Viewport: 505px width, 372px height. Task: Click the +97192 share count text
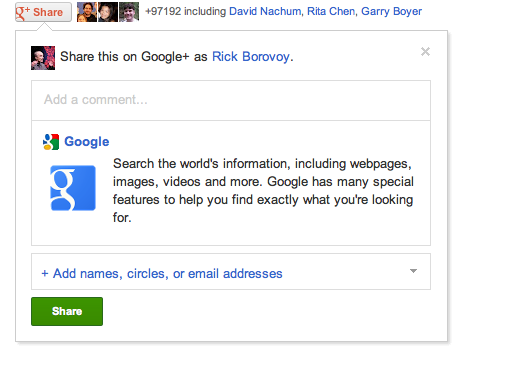click(x=163, y=11)
